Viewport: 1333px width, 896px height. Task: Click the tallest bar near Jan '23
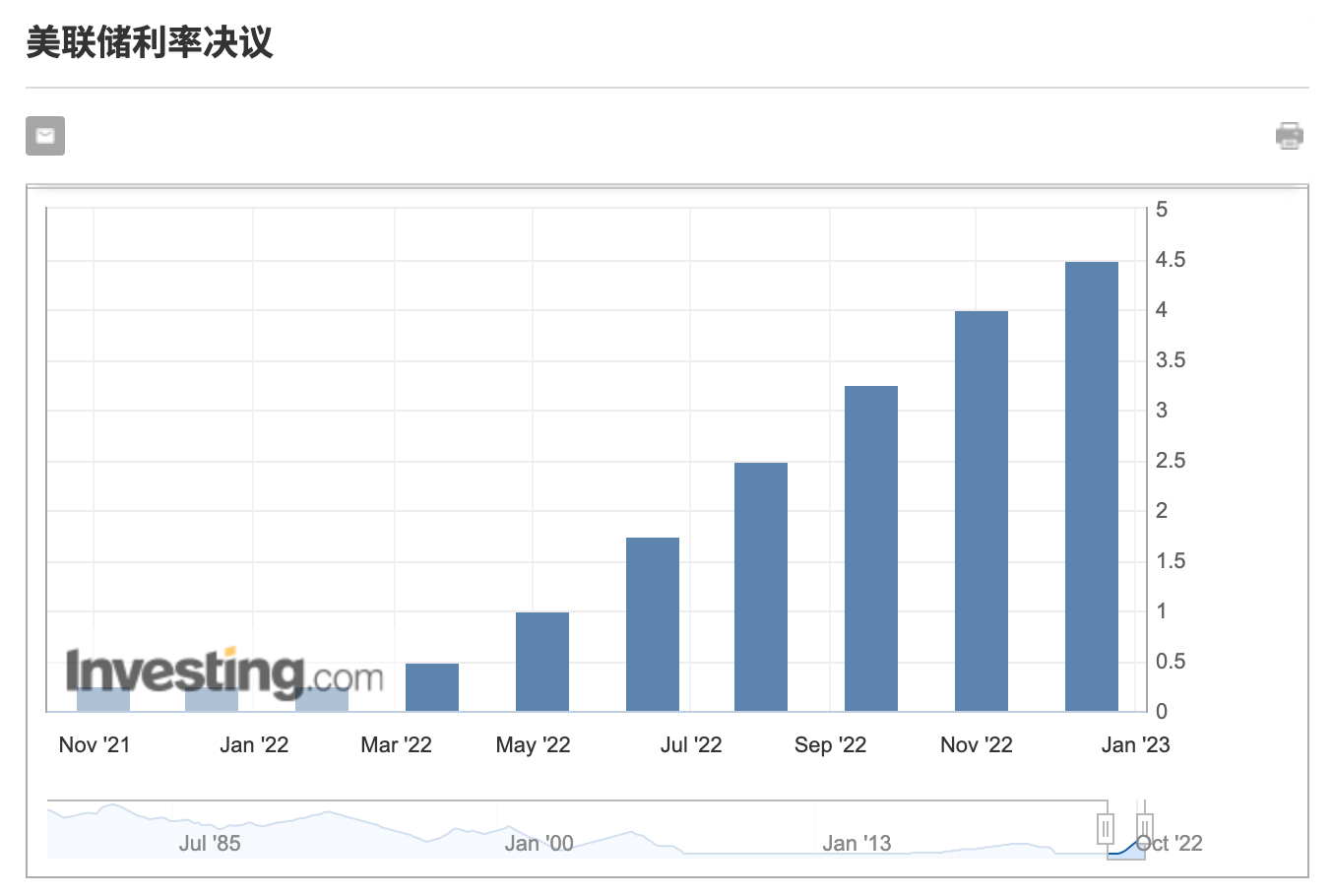click(1092, 486)
